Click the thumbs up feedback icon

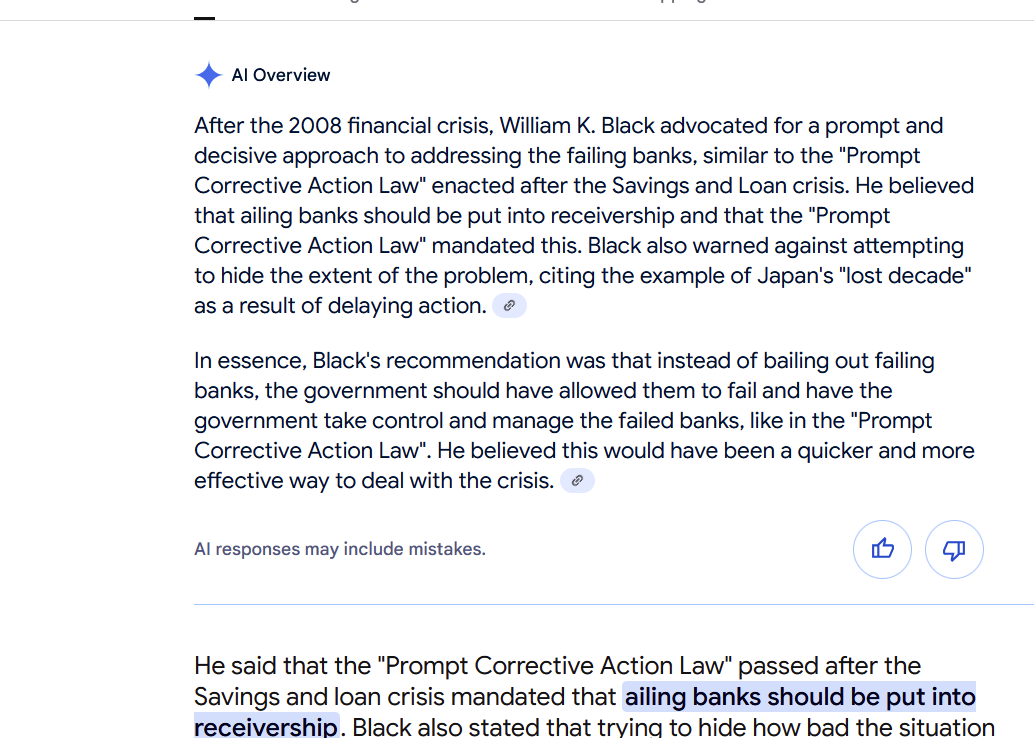[x=882, y=549]
